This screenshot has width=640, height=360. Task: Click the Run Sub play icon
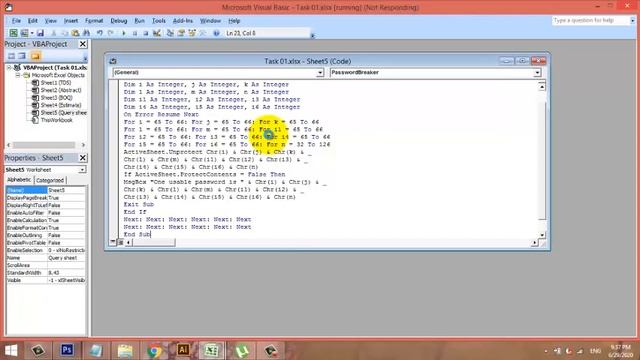(x=124, y=33)
